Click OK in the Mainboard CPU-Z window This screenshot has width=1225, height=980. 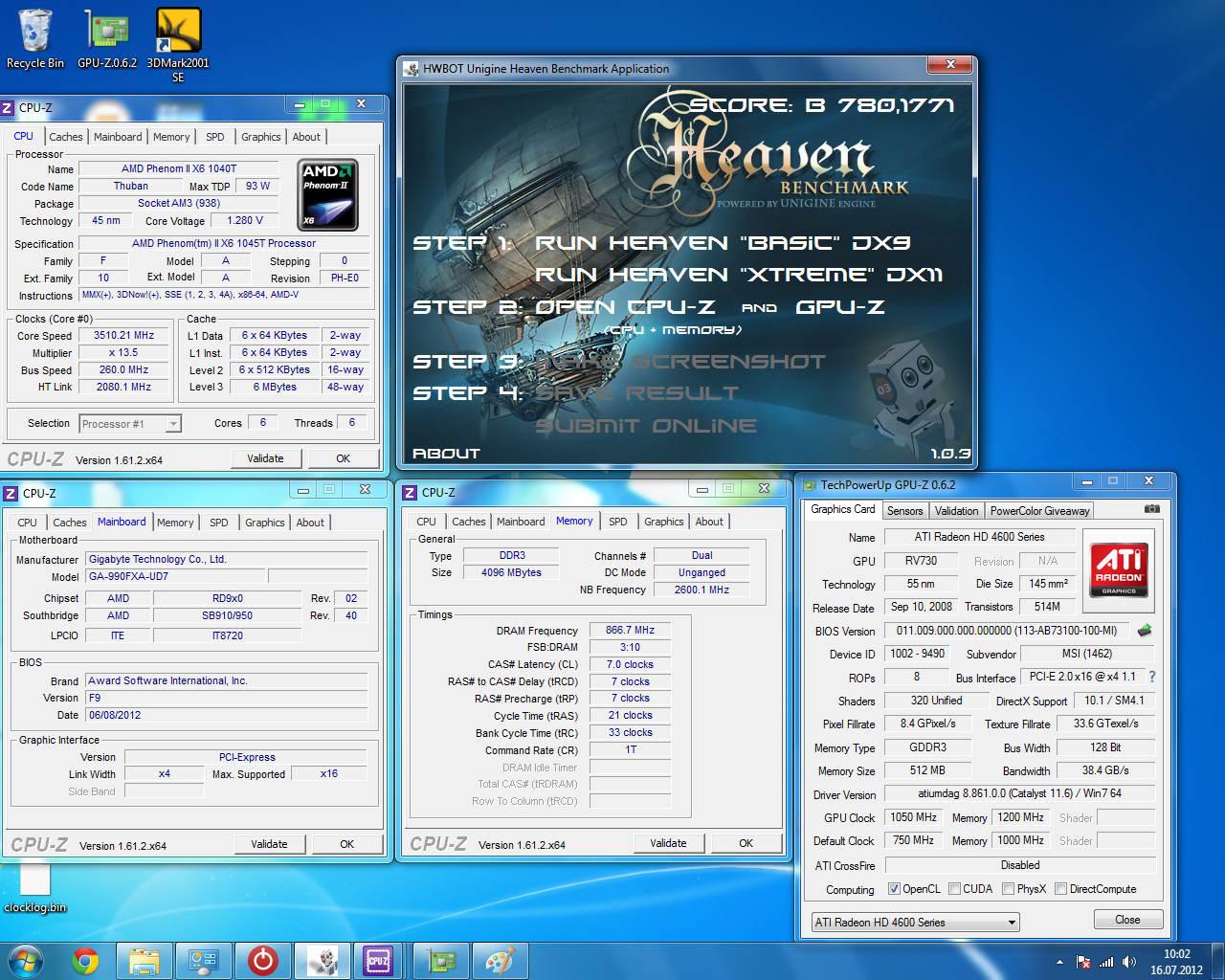click(346, 844)
